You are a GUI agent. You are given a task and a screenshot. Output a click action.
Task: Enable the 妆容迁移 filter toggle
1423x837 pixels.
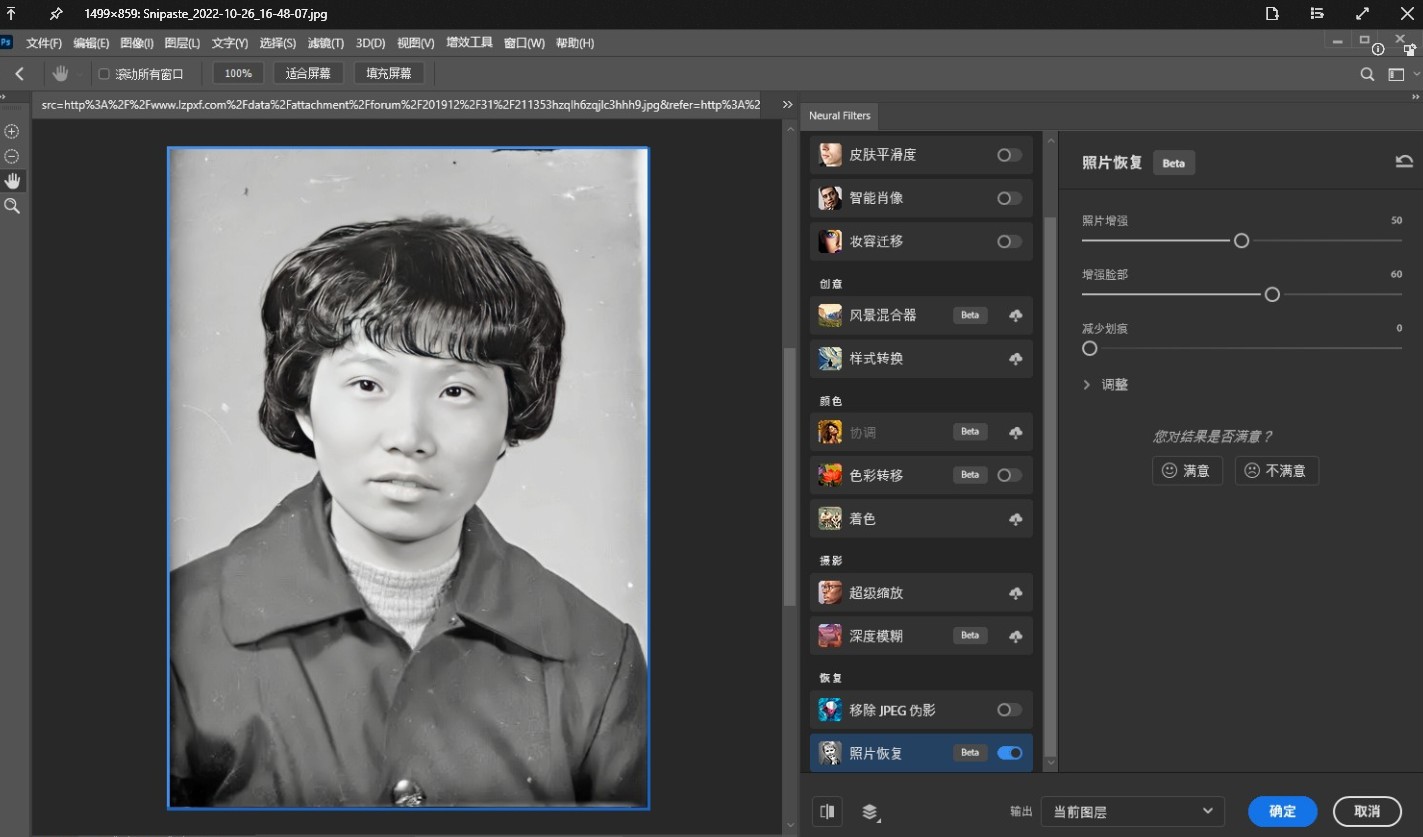[x=1009, y=241]
